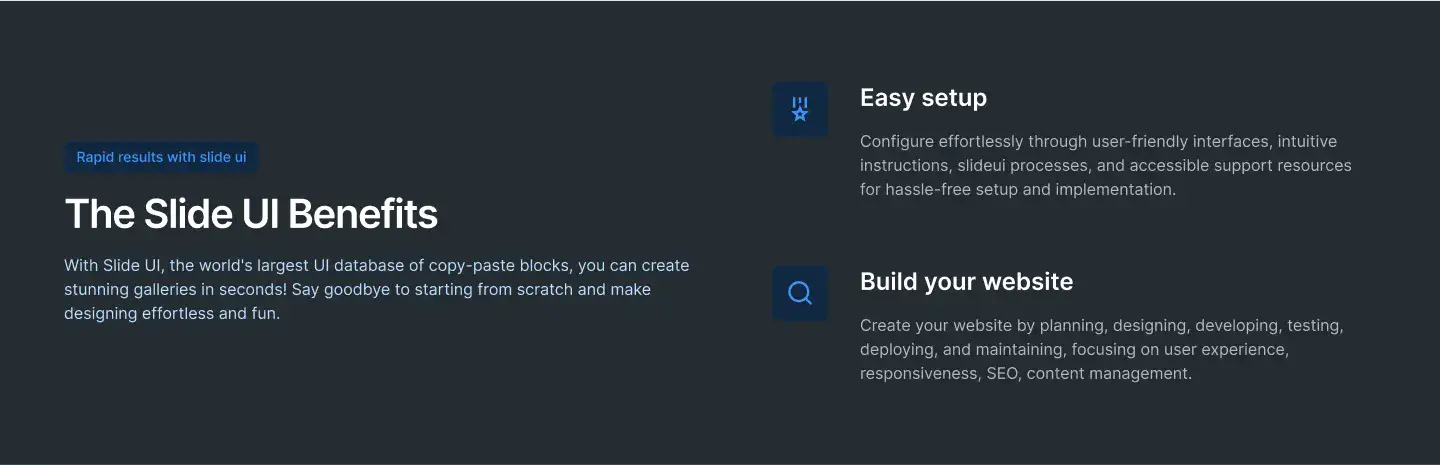Click 'The Slide UI Benefits' heading

(251, 214)
